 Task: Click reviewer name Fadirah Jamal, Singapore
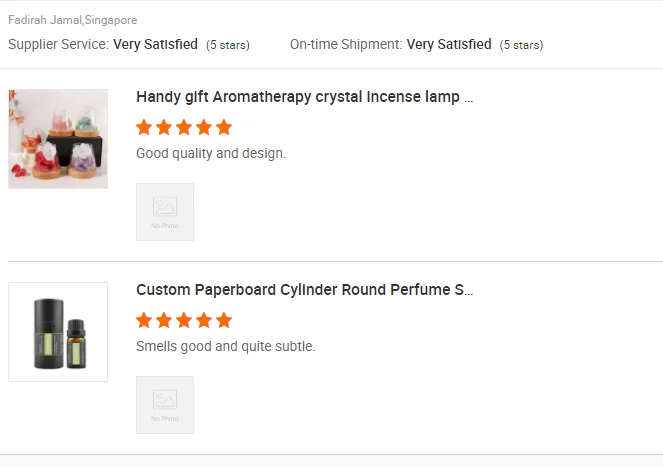(73, 20)
